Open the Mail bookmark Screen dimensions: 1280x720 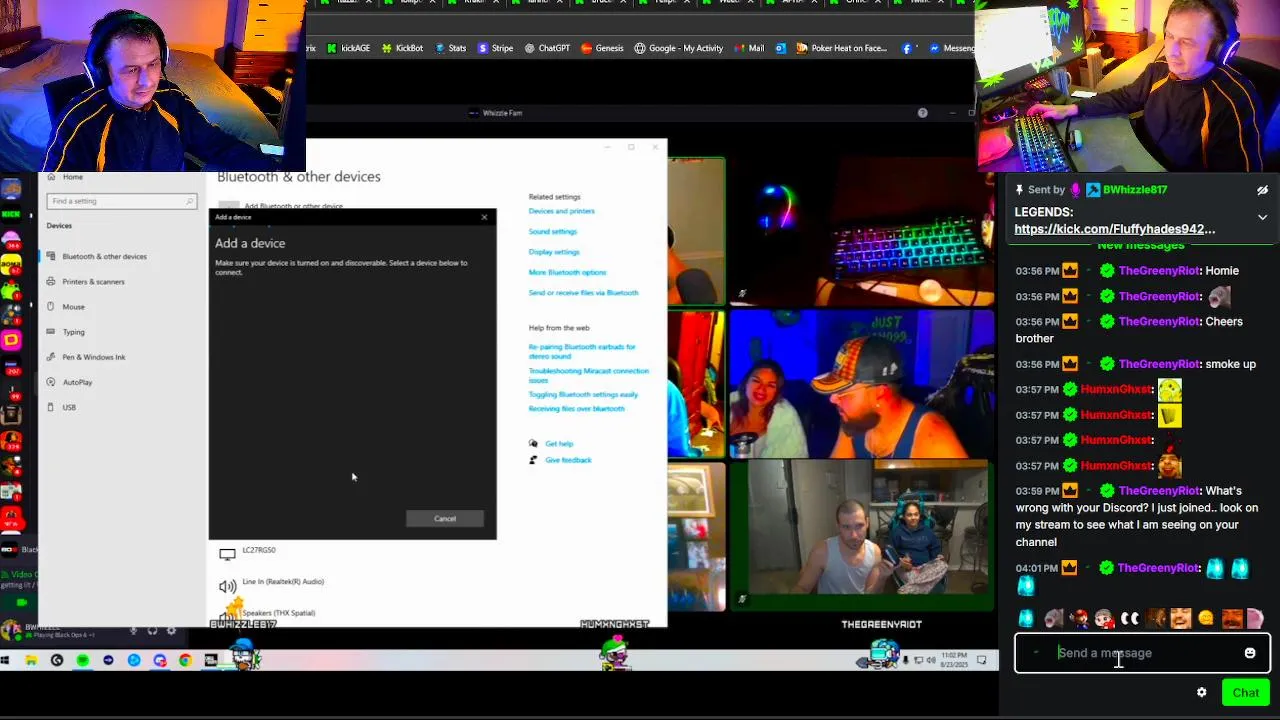tap(749, 48)
